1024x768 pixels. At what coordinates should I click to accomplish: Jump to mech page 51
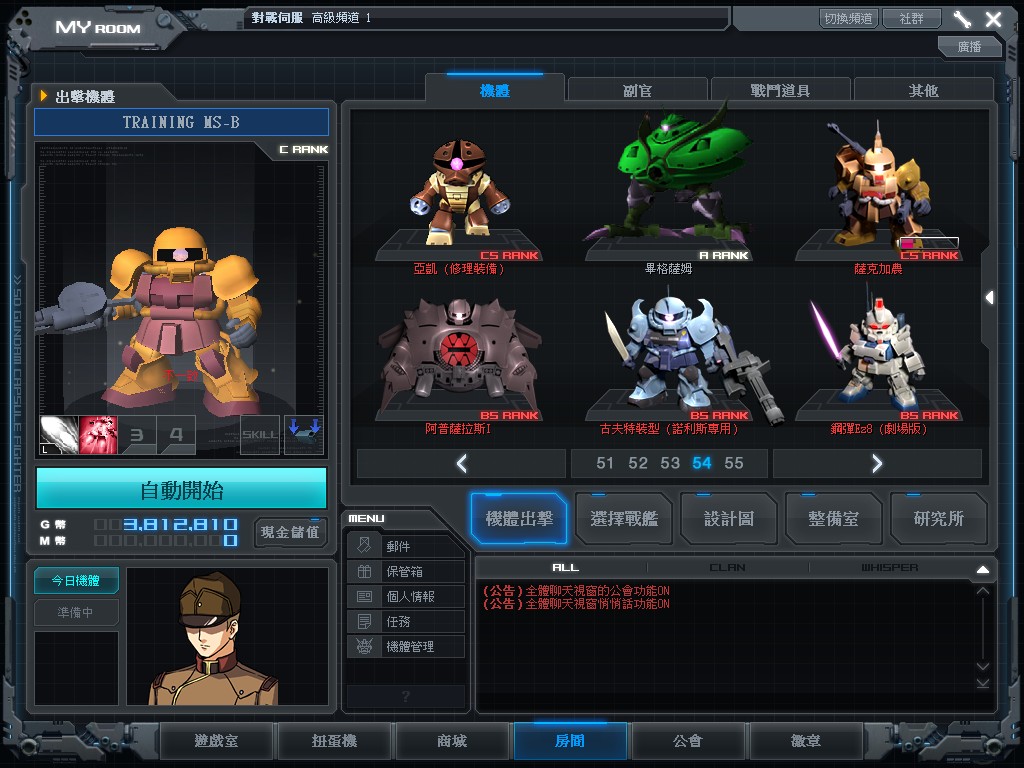(605, 464)
